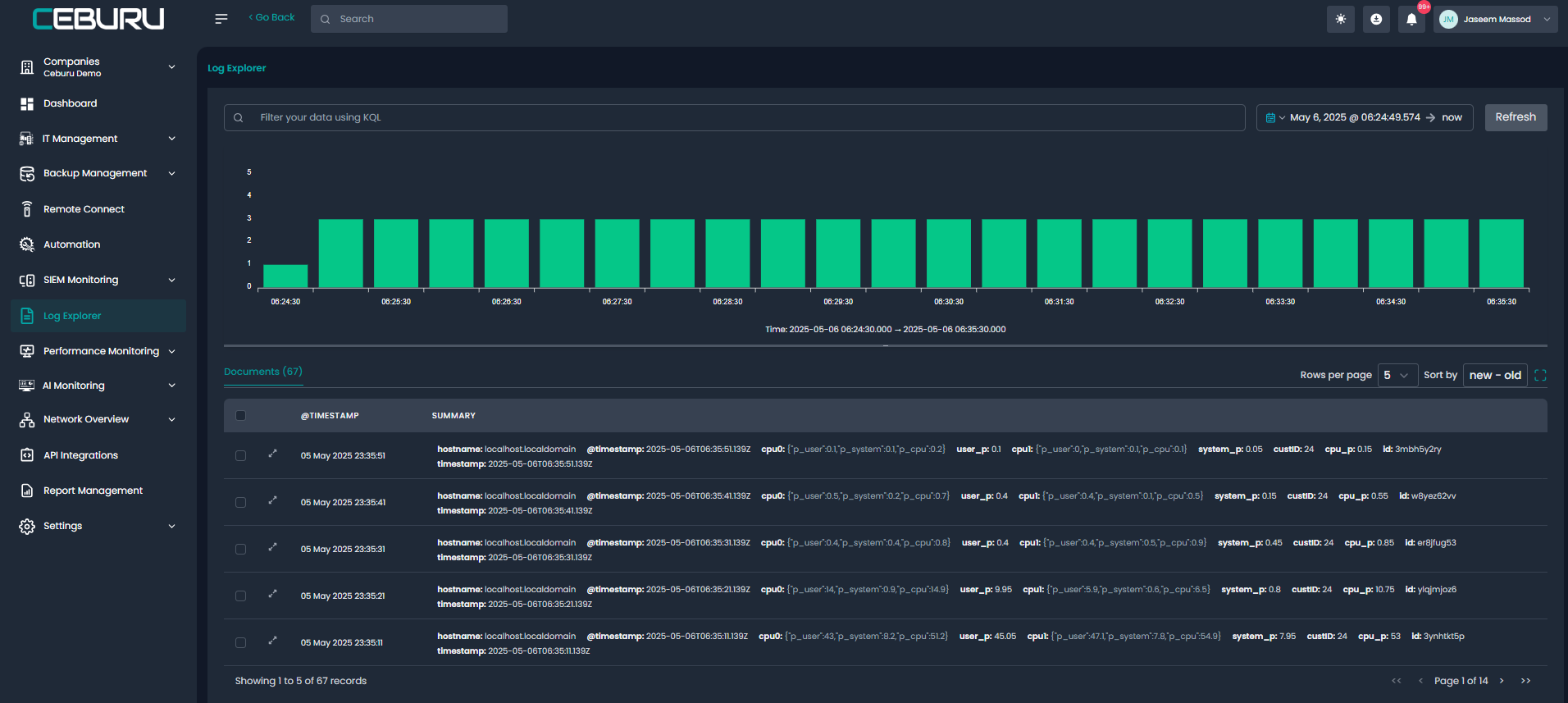The image size is (1568, 703).
Task: Expand IT Management submenu chevron
Action: (171, 139)
